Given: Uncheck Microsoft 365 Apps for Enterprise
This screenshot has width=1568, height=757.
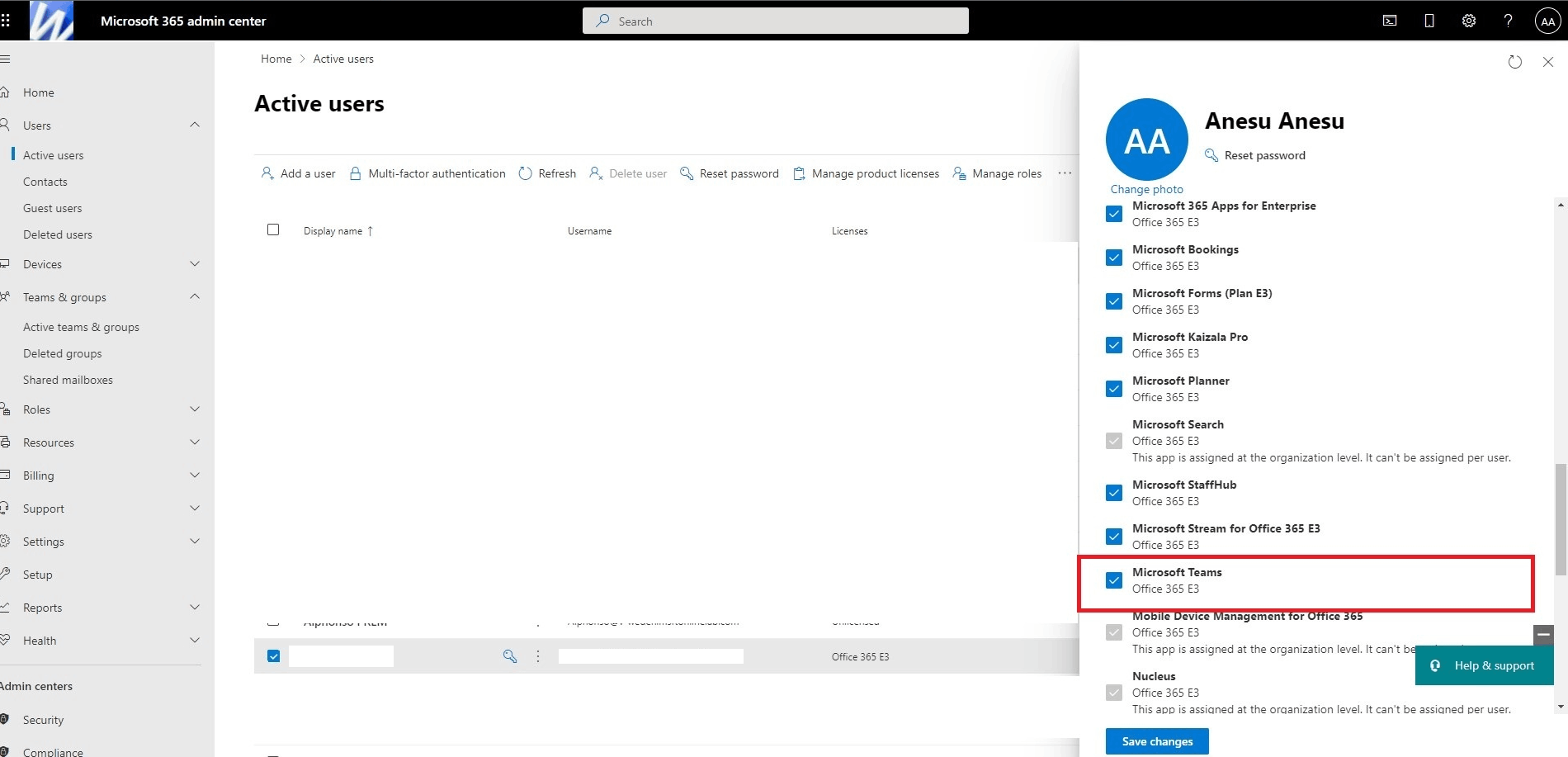Looking at the screenshot, I should [x=1114, y=214].
